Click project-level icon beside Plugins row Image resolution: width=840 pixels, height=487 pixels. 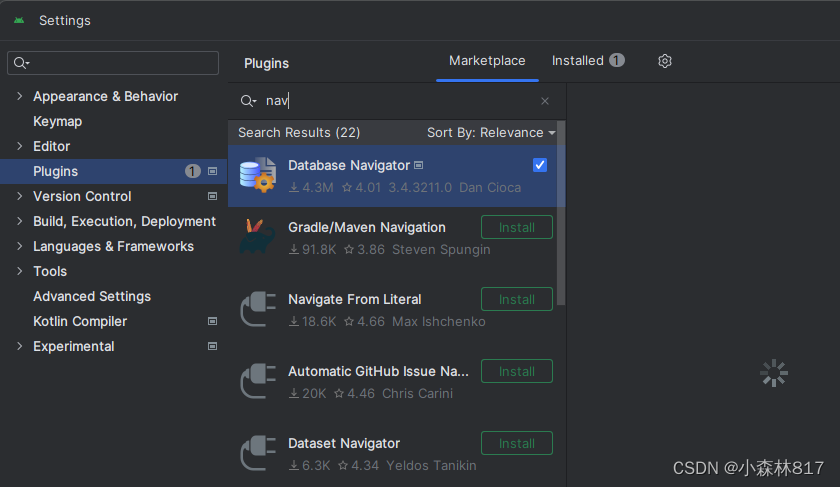213,171
